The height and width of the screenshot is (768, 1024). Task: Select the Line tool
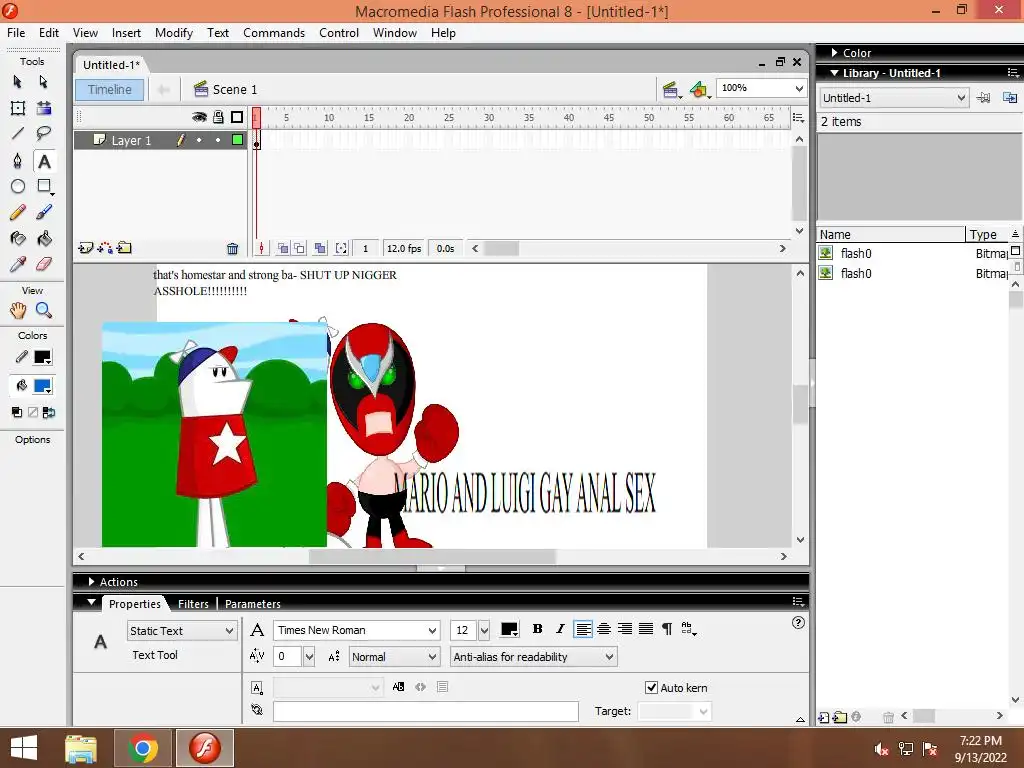[x=18, y=134]
